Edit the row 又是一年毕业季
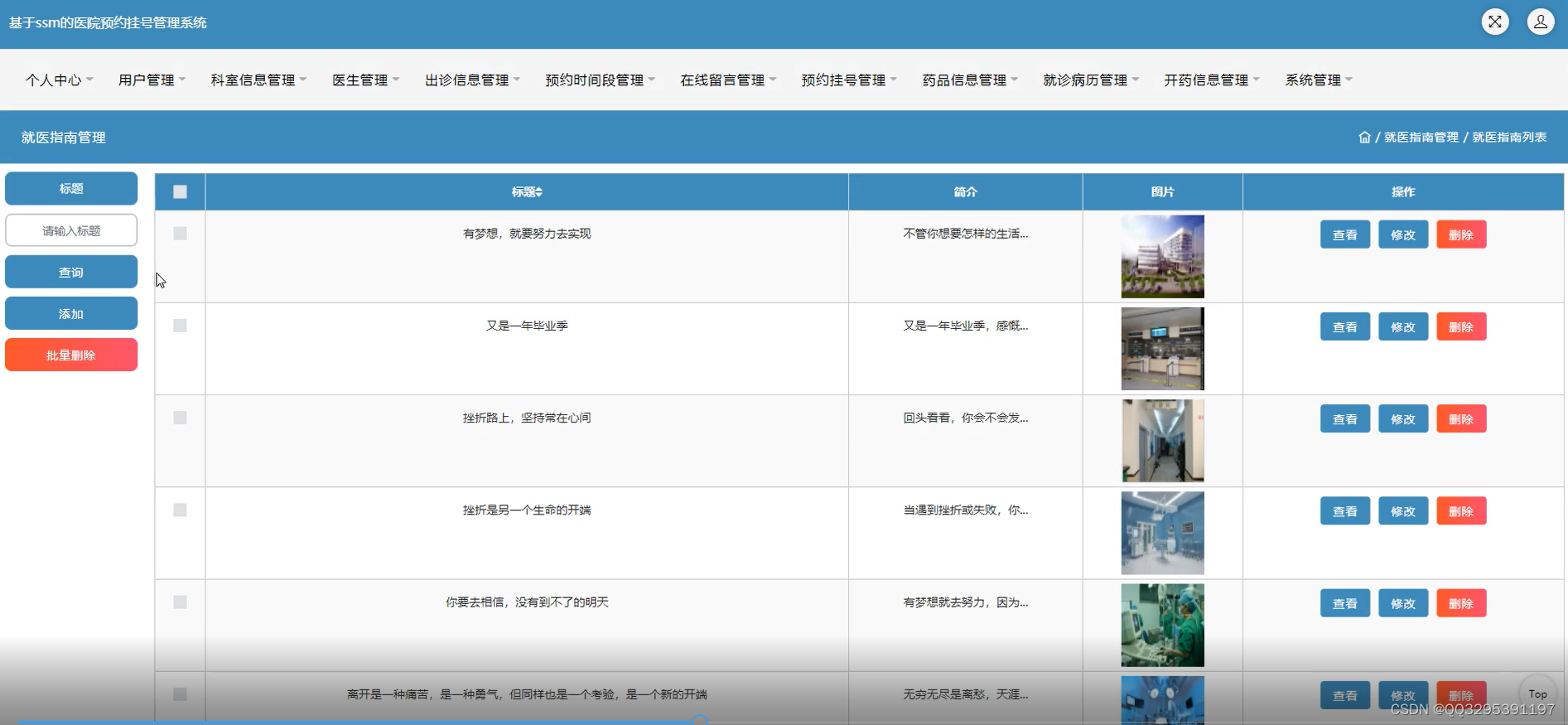 (1403, 326)
